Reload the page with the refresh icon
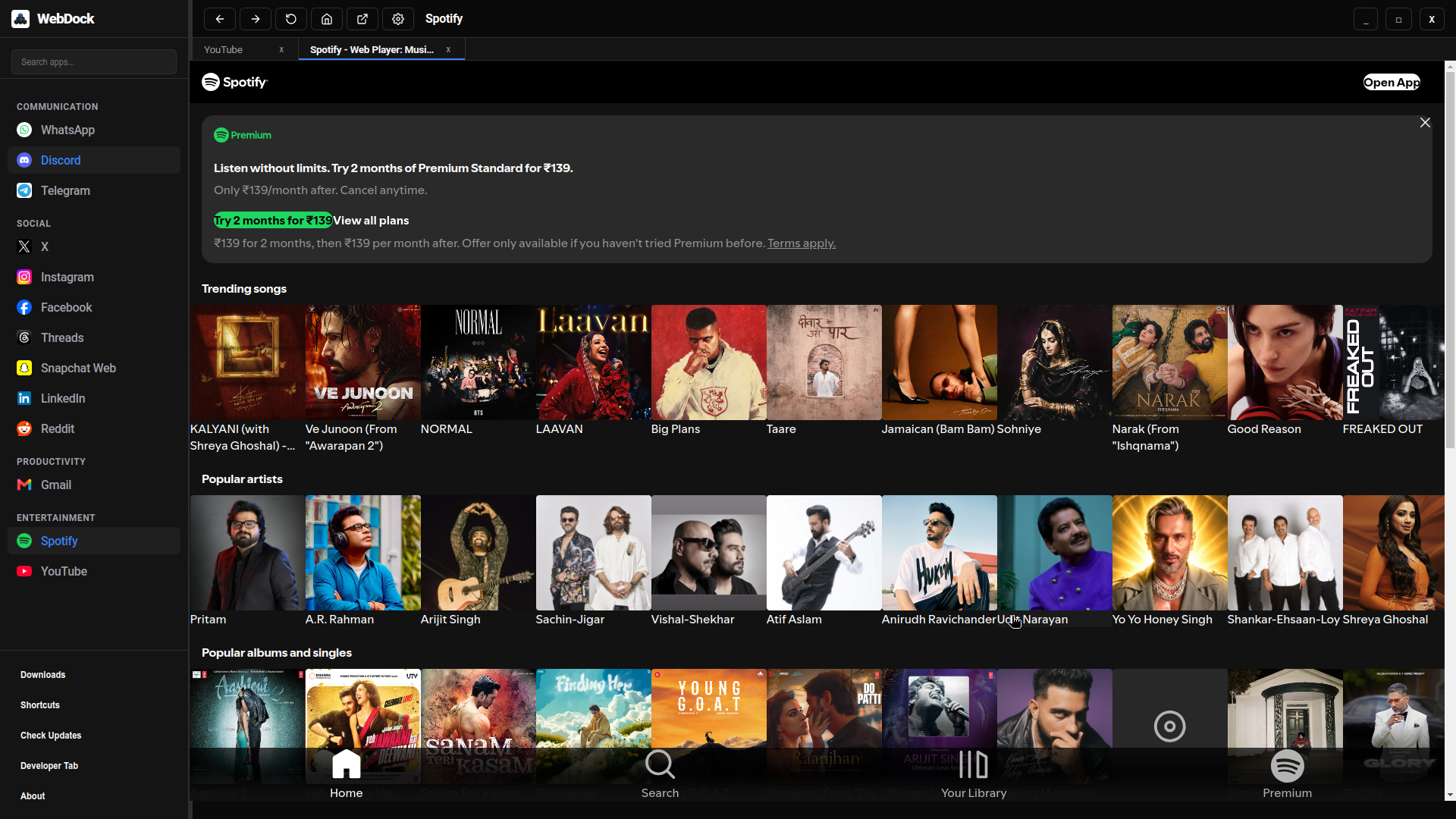 (291, 19)
